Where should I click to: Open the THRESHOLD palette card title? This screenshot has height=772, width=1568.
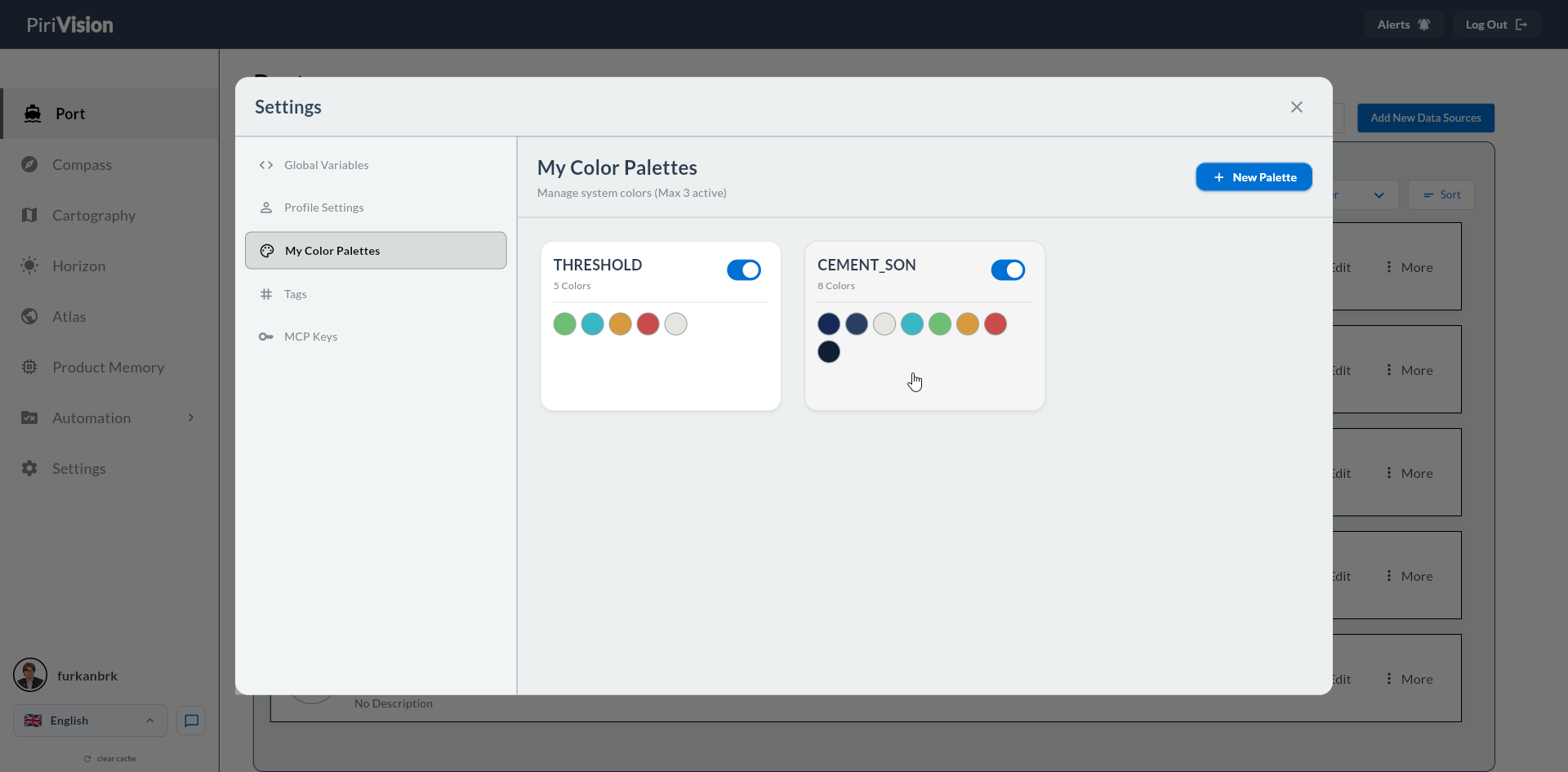[x=598, y=265]
